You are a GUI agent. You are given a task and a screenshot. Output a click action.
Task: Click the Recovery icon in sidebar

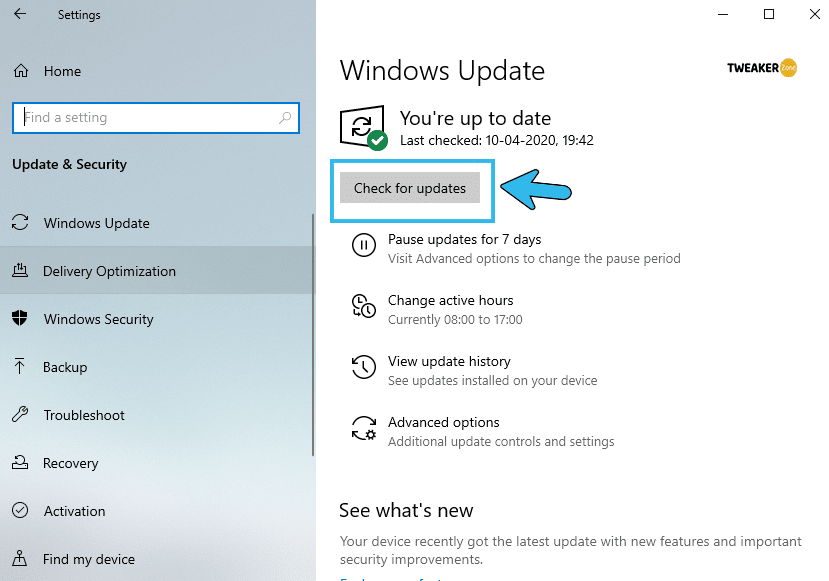coord(20,463)
